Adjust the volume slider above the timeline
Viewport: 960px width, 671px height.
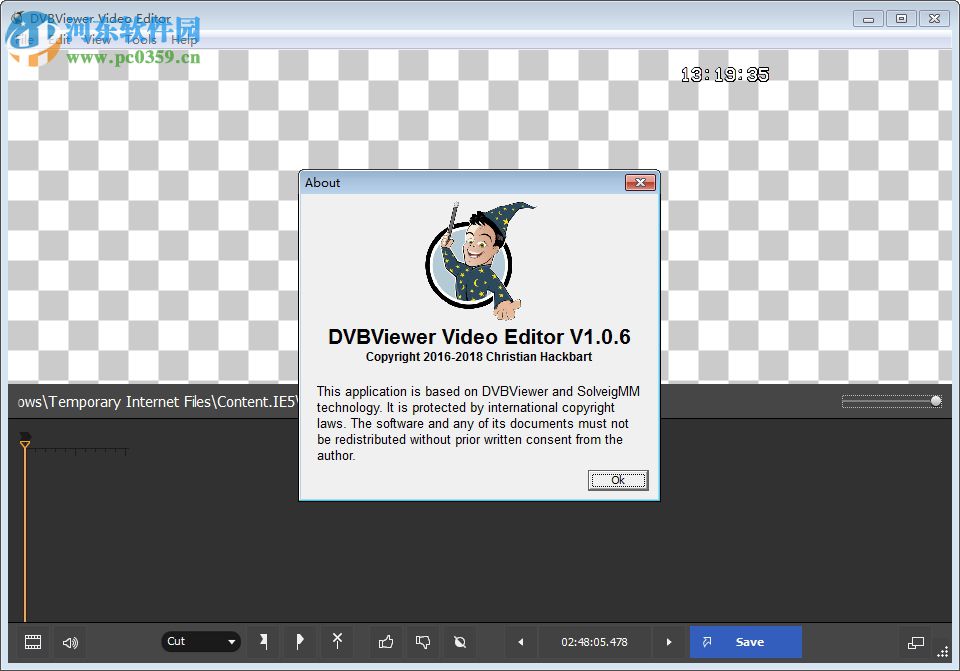pos(890,400)
